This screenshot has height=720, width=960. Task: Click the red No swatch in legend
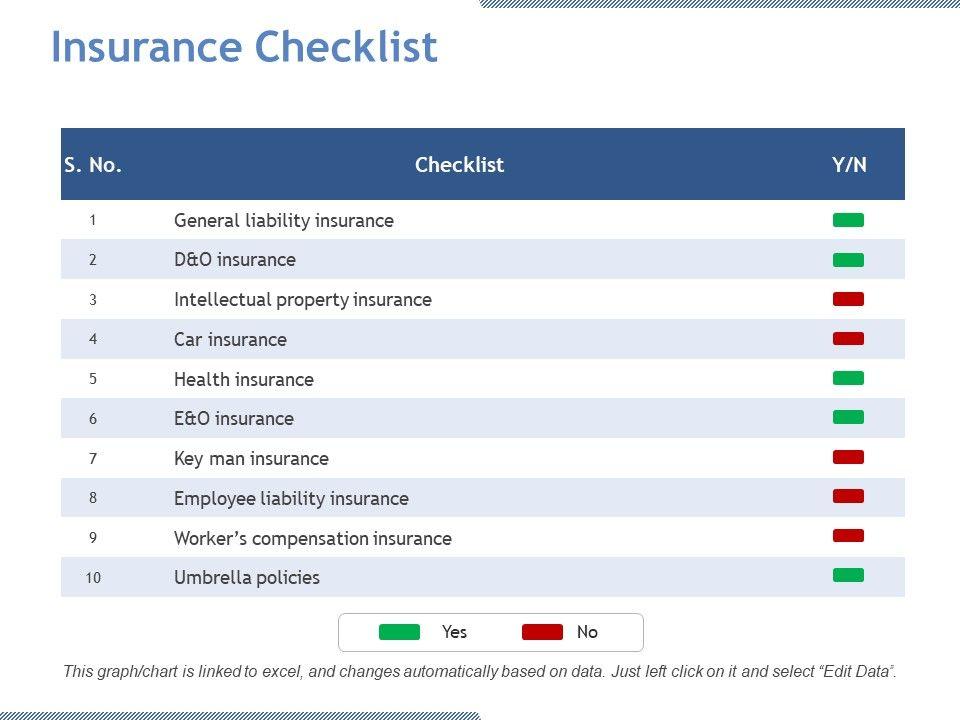coord(542,632)
